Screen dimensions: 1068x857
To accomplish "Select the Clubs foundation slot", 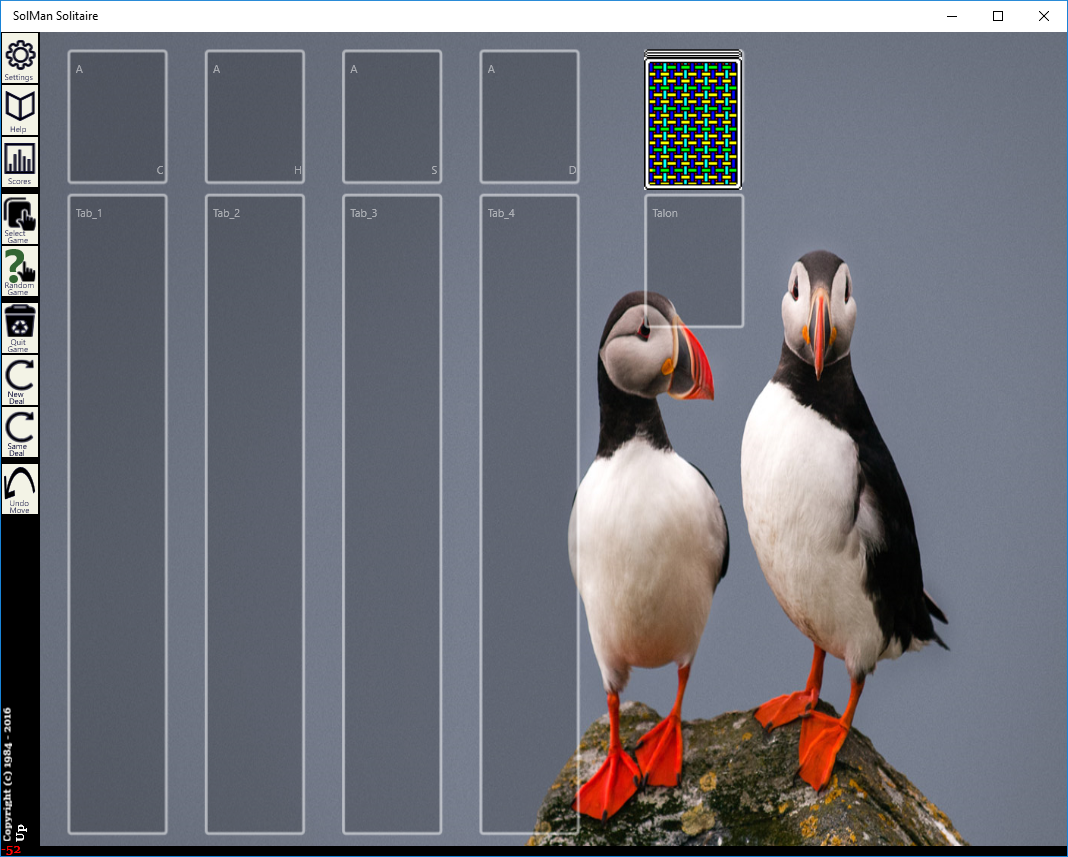I will tap(117, 117).
